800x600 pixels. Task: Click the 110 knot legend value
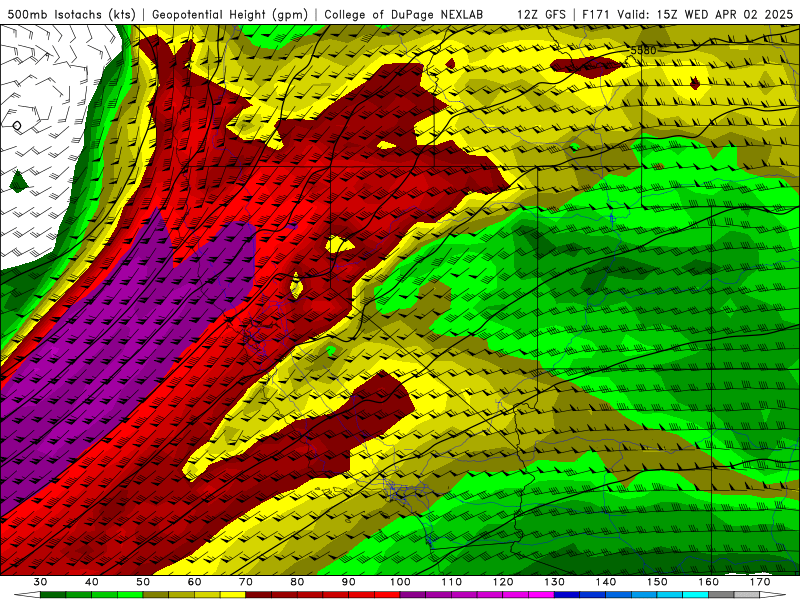[452, 582]
